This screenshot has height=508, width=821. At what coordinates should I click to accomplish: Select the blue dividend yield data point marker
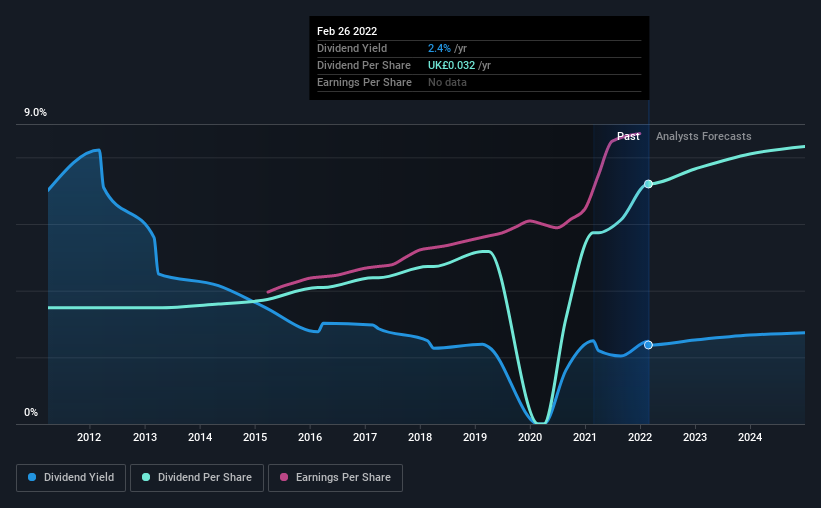coord(648,345)
